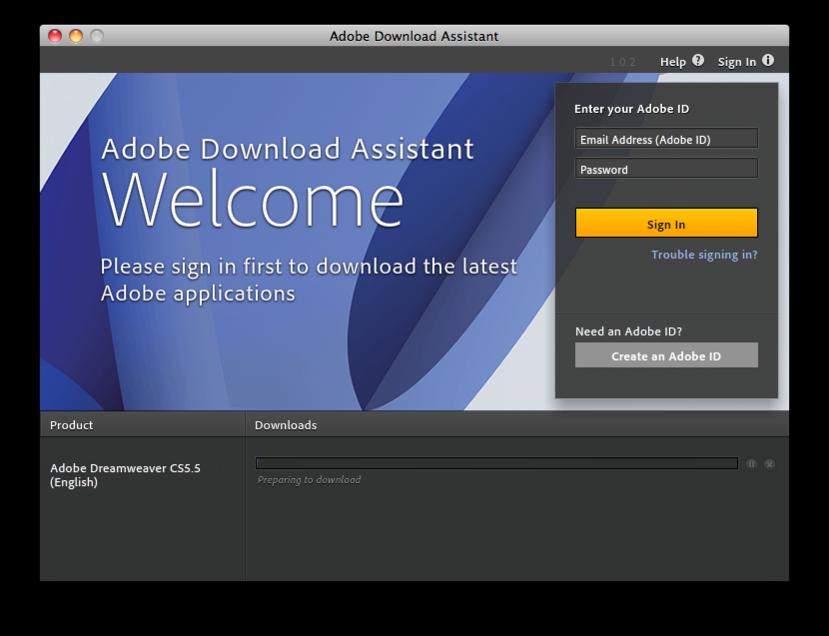The image size is (829, 636).
Task: Close the Adobe Download Assistant window
Action: [55, 36]
